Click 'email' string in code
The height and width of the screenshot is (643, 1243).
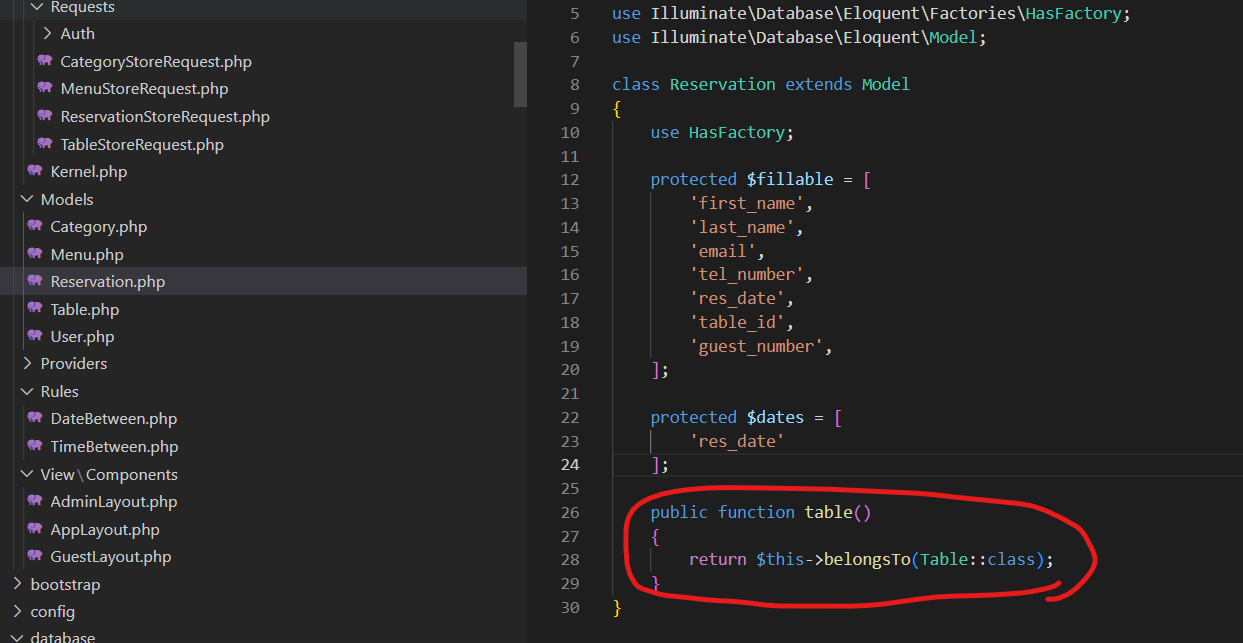coord(722,251)
